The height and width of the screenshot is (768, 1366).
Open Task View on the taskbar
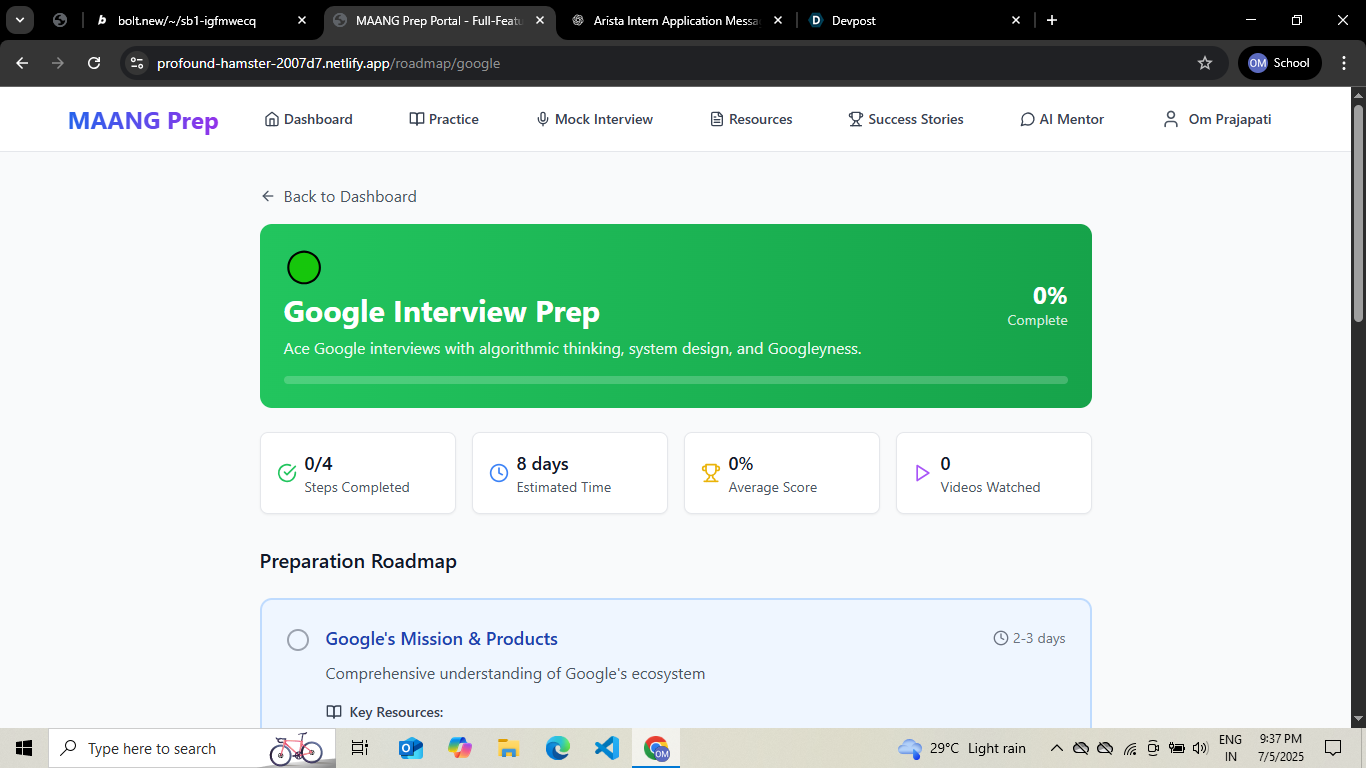click(360, 748)
